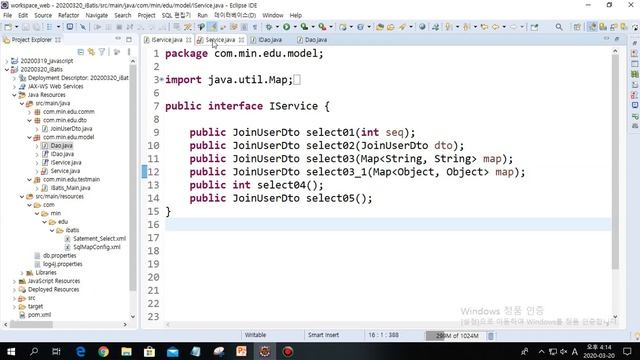Expand the Libraries node
Viewport: 640px width, 360px height.
click(22, 273)
